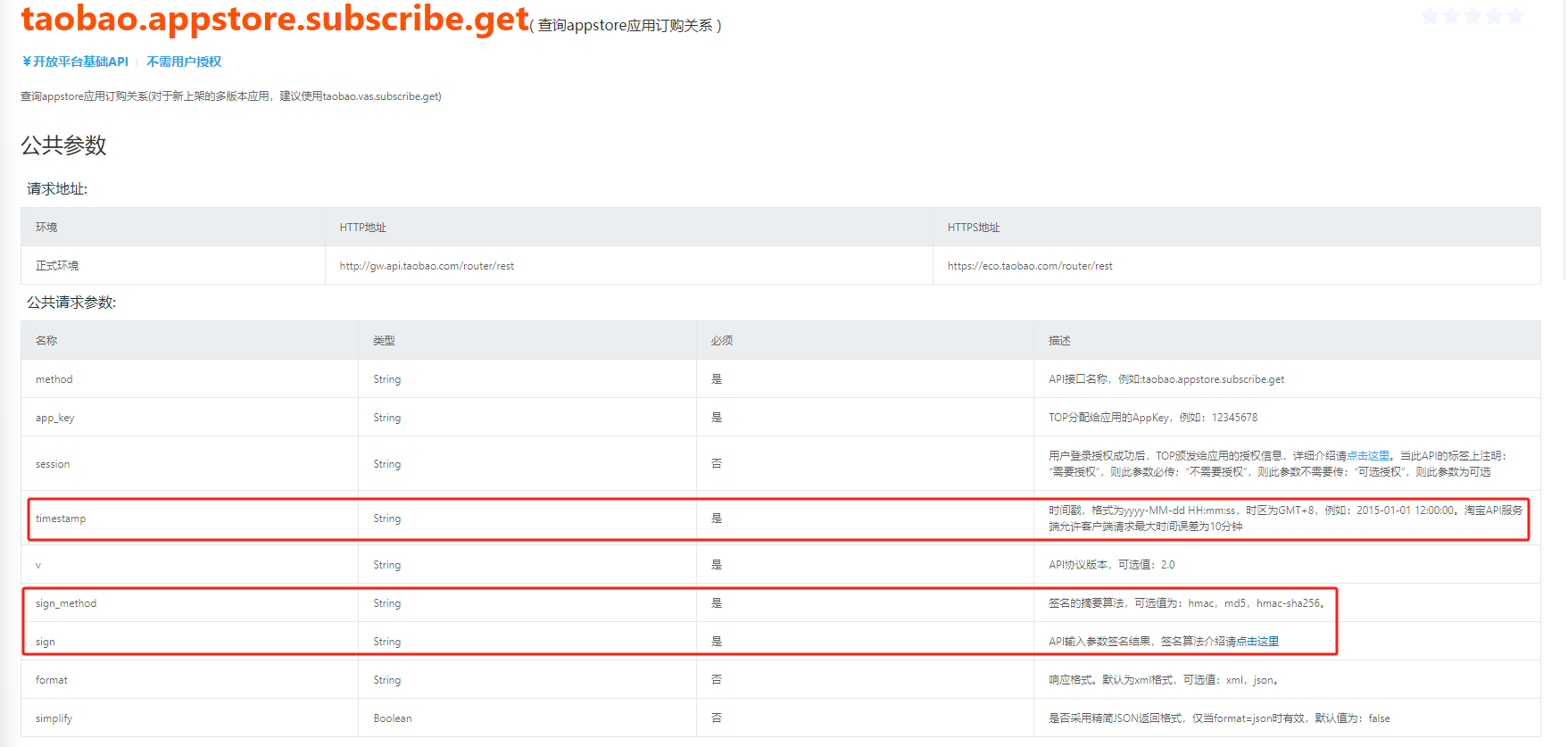The width and height of the screenshot is (1568, 747).
Task: Click the format description listing xml, json
Action: tap(1166, 679)
